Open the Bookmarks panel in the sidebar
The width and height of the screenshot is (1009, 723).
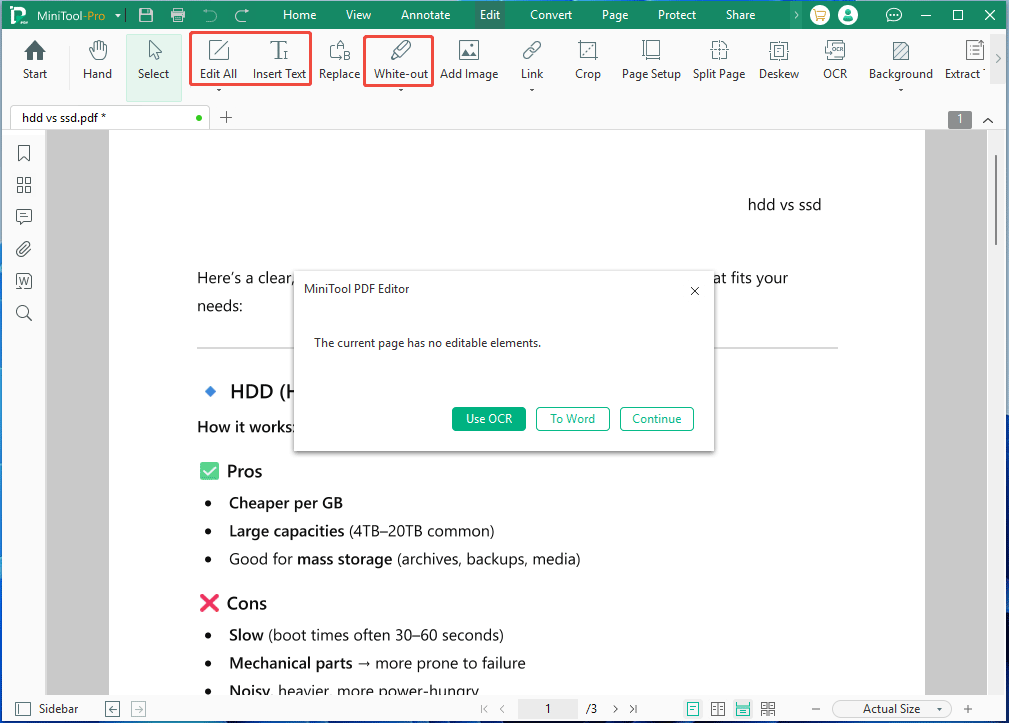click(x=24, y=152)
